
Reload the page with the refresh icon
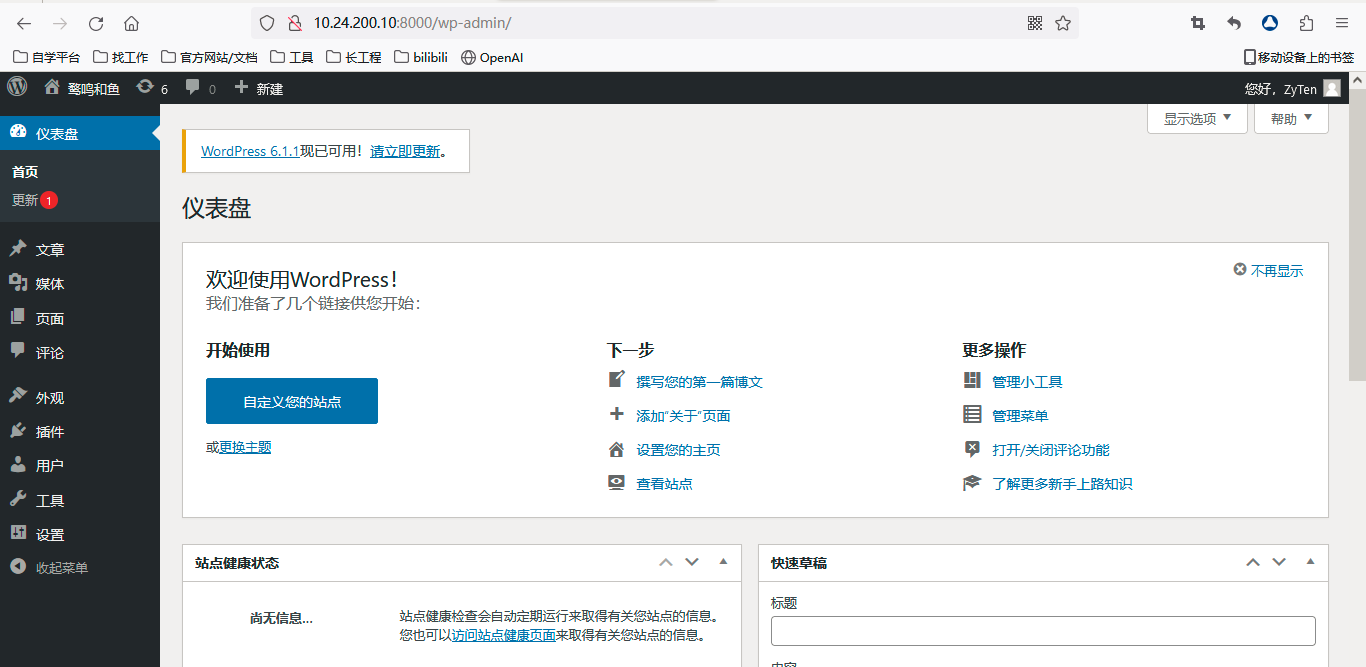(96, 23)
